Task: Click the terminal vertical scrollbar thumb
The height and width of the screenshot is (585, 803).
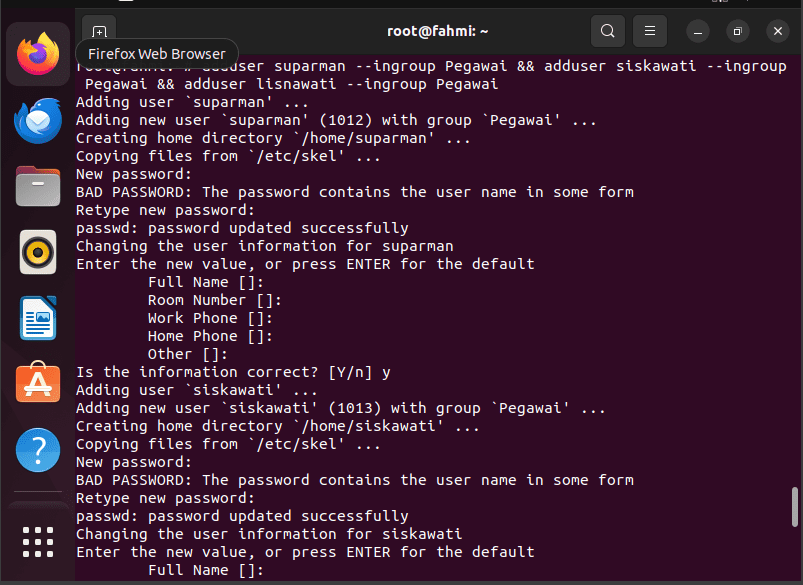Action: click(x=794, y=507)
